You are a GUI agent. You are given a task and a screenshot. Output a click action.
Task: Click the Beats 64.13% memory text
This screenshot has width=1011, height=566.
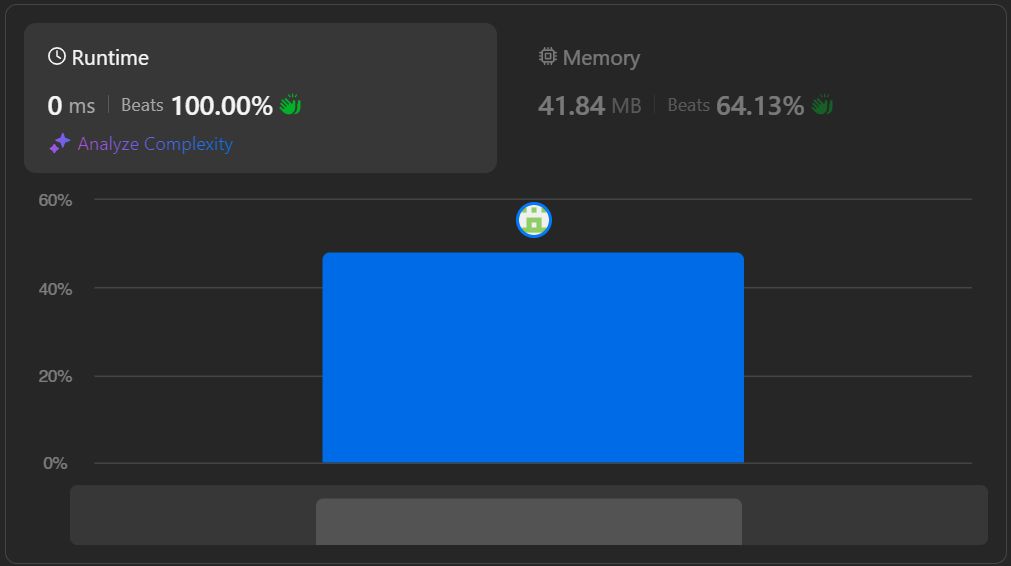click(x=735, y=106)
